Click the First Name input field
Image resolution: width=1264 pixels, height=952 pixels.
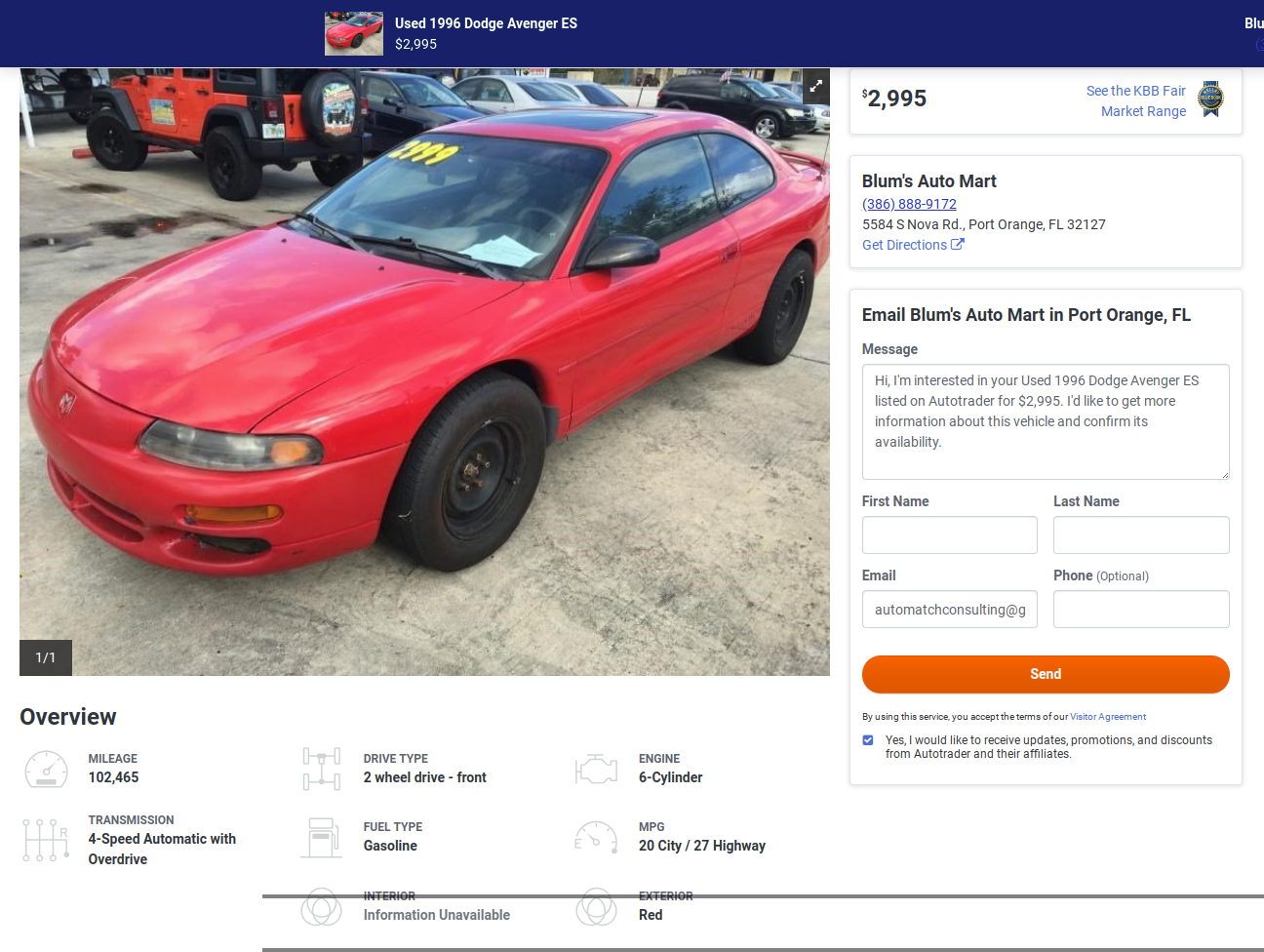tap(950, 535)
